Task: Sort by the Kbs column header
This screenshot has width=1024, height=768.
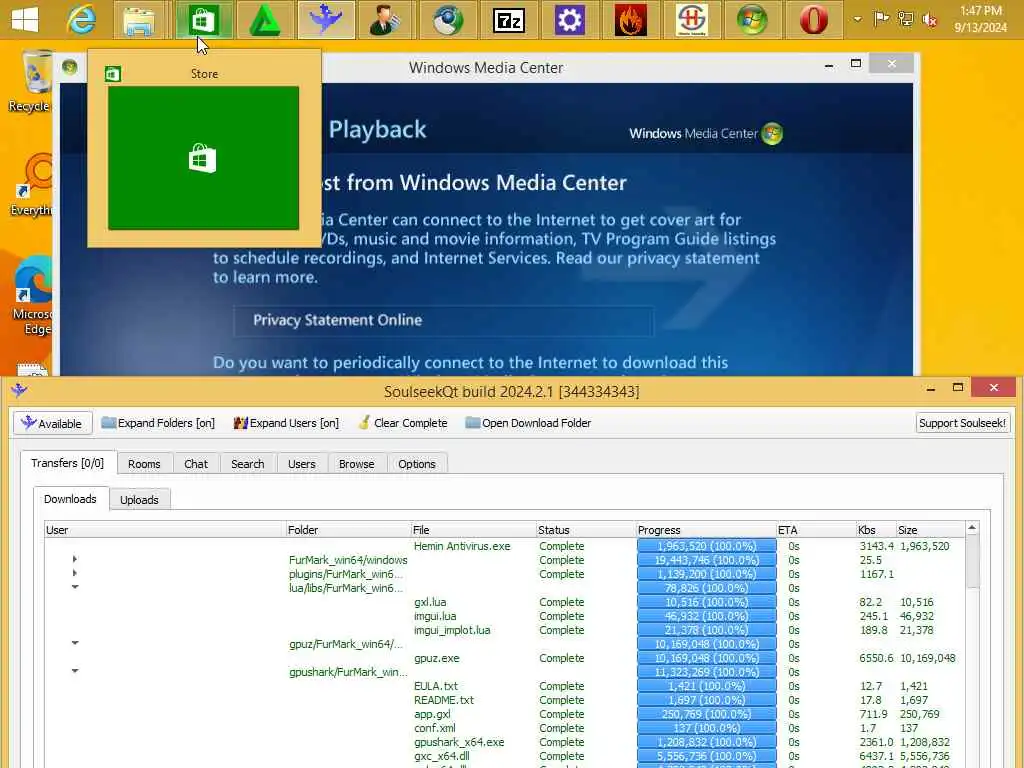Action: point(876,530)
